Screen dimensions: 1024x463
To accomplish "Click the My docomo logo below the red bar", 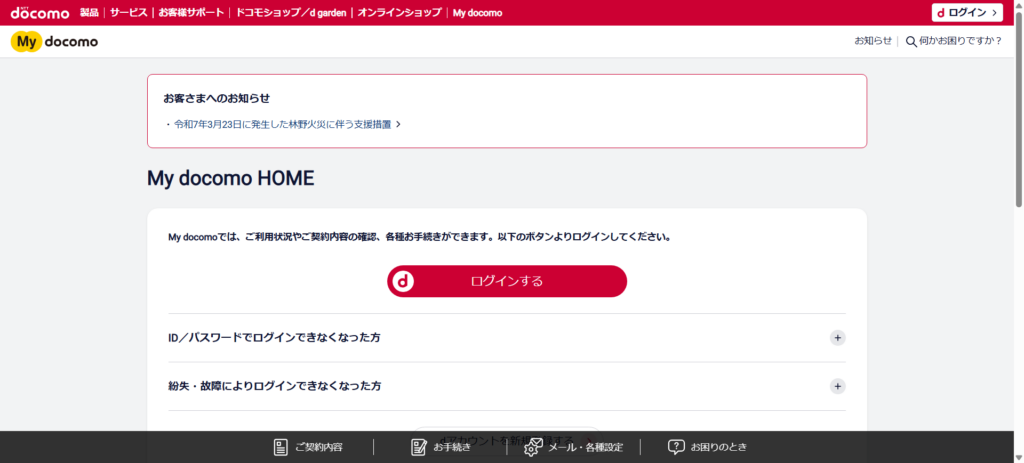I will pyautogui.click(x=54, y=42).
